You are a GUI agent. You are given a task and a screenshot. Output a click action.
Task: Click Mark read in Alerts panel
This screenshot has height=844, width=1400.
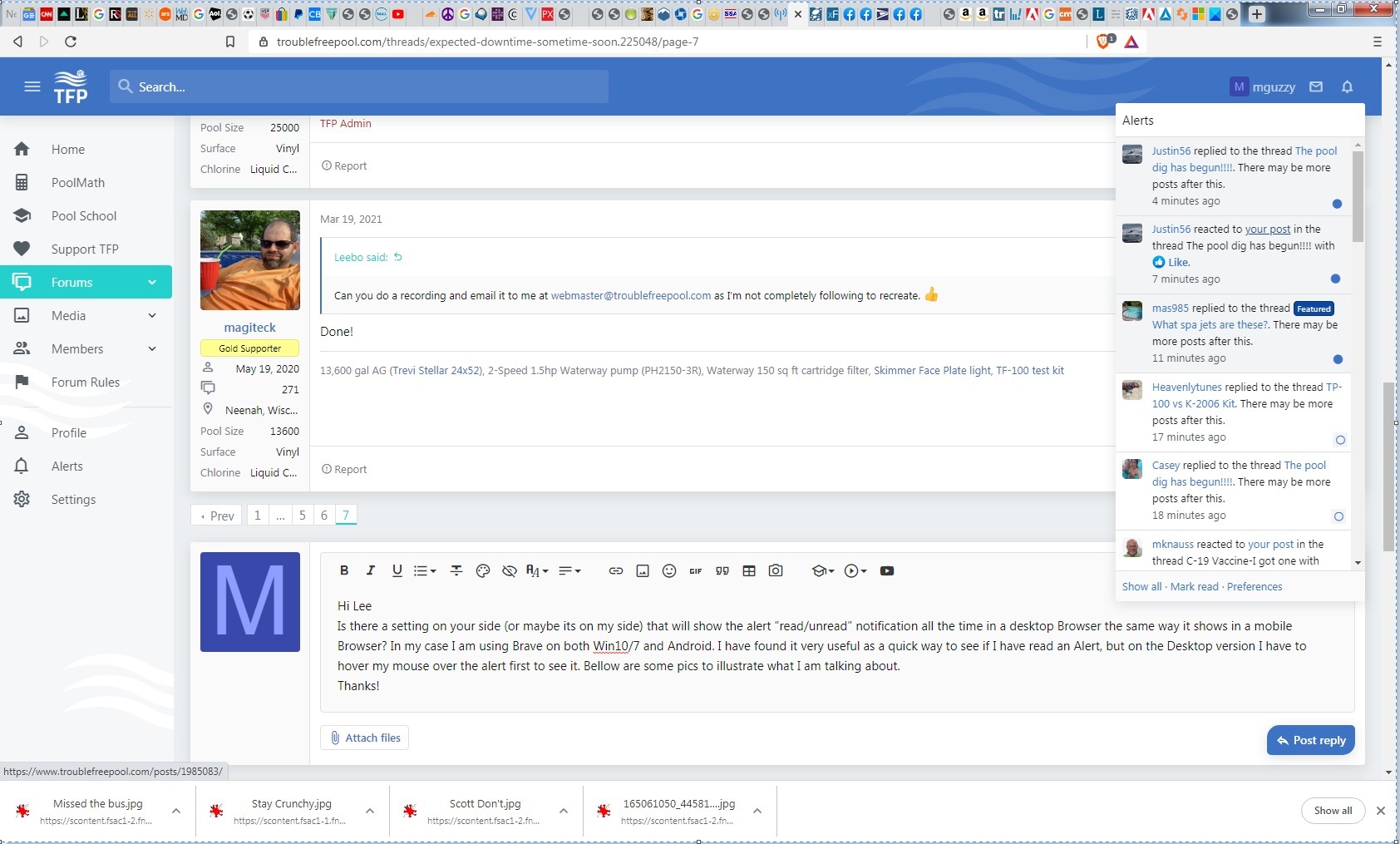click(x=1195, y=586)
